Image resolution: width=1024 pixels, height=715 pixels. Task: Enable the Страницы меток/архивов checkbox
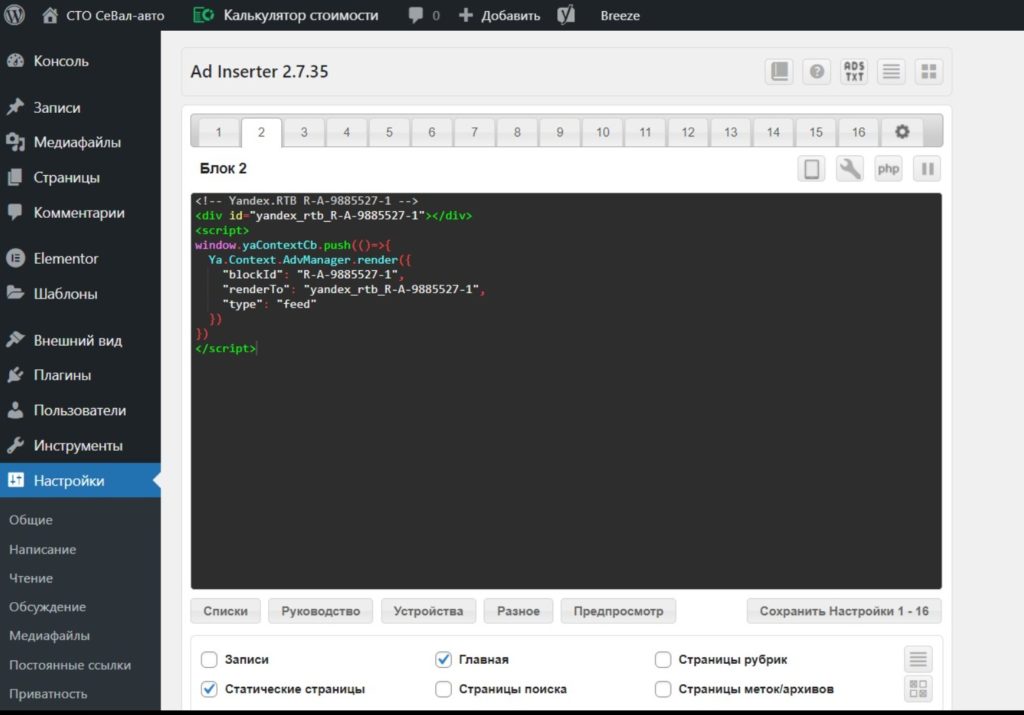coord(663,689)
